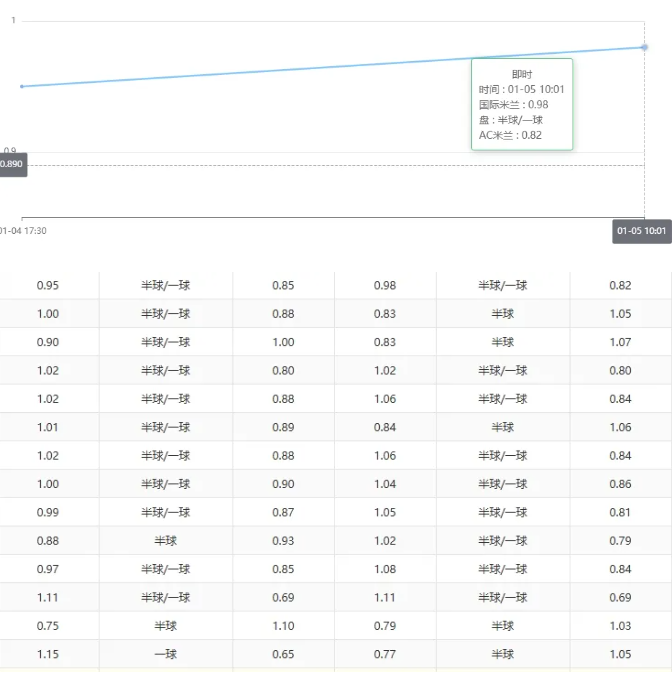672x678 pixels.
Task: Click the 0.93 odds cell
Action: click(x=283, y=541)
